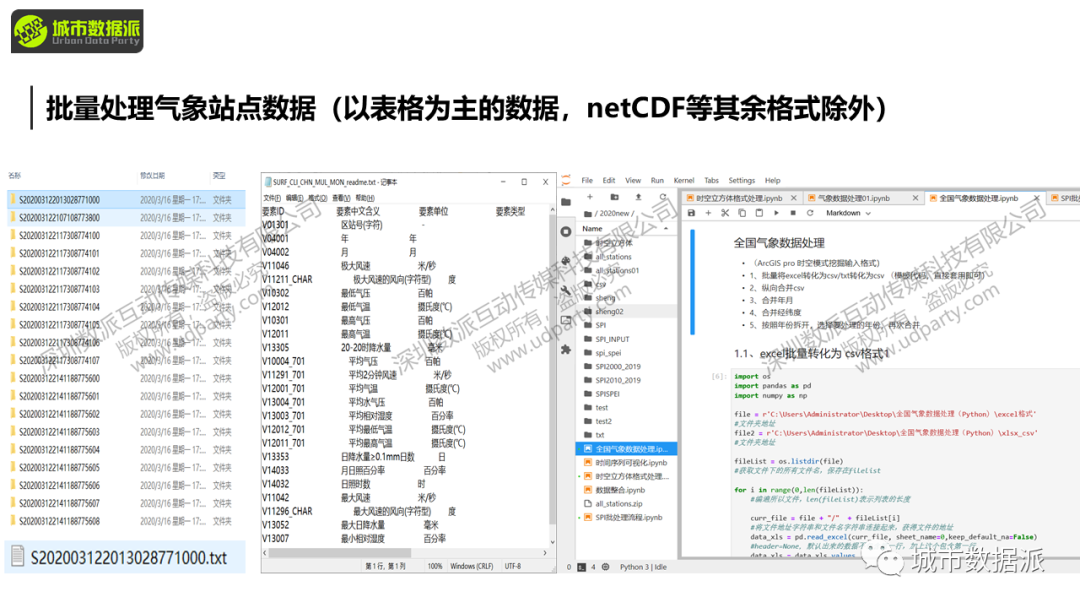1080x608 pixels.
Task: Click the new launcher plus icon in file browser
Action: (x=590, y=197)
